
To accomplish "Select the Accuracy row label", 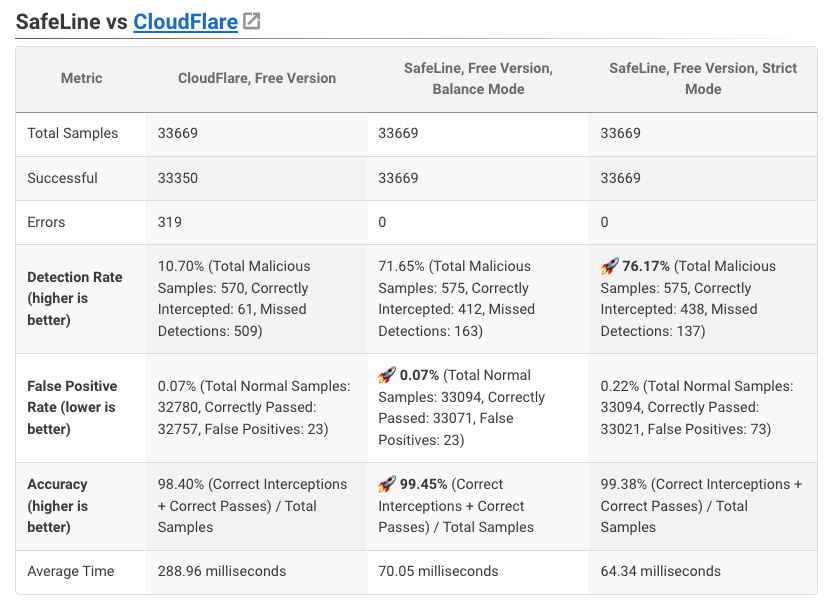I will coord(58,506).
